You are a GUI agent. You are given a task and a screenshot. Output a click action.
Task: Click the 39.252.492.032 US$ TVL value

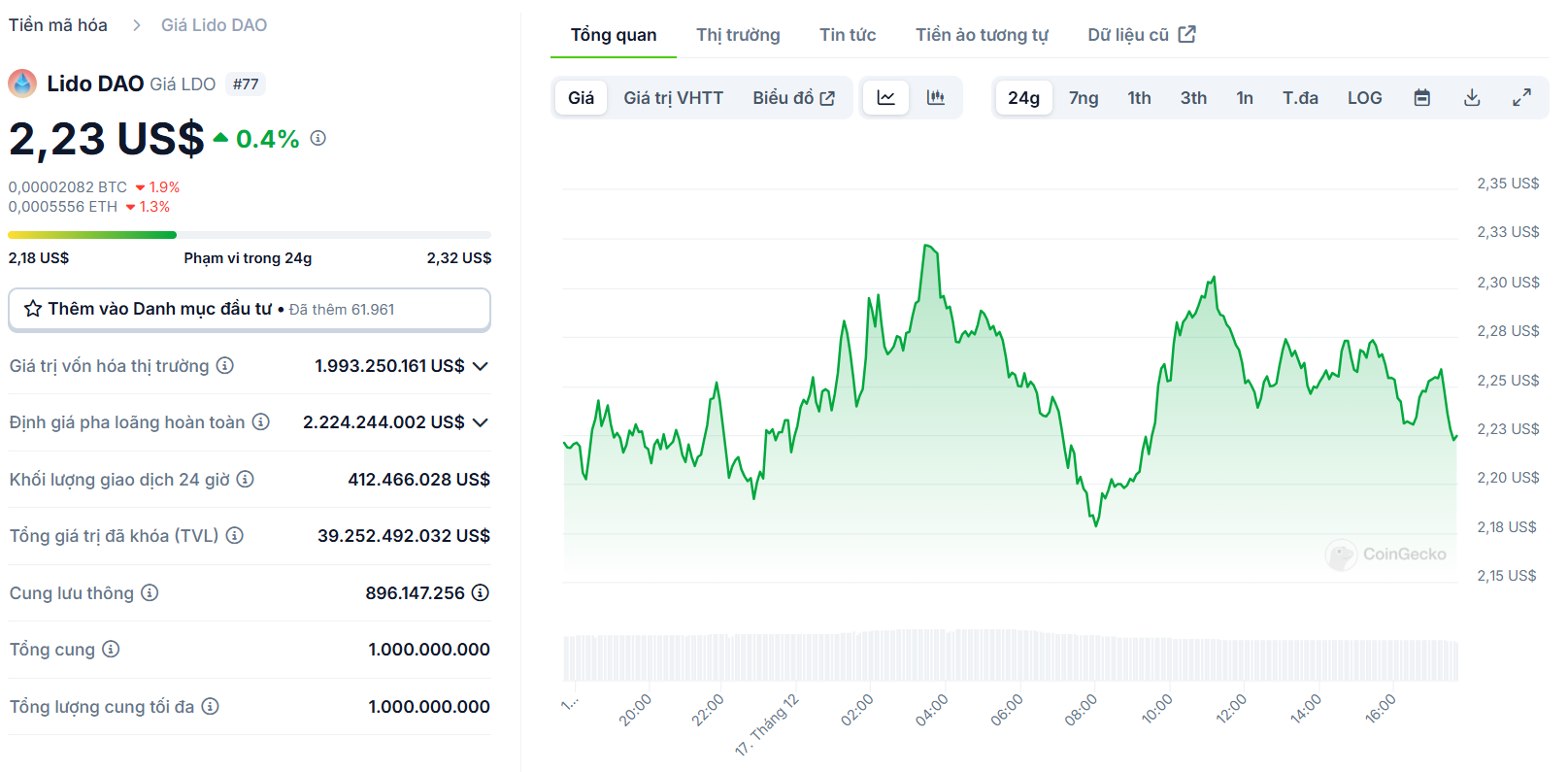[x=404, y=536]
